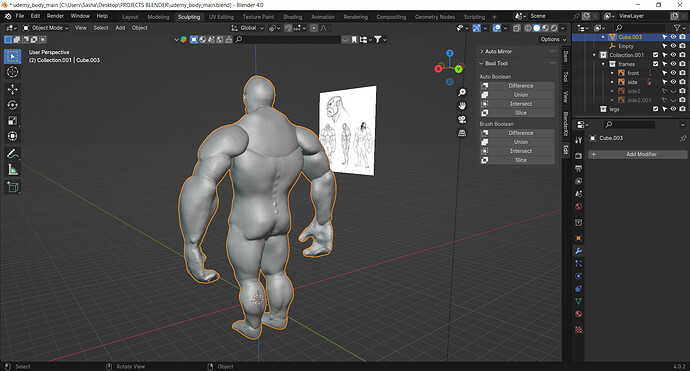690x371 pixels.
Task: Switch to Modeling workspace tab
Action: click(158, 17)
